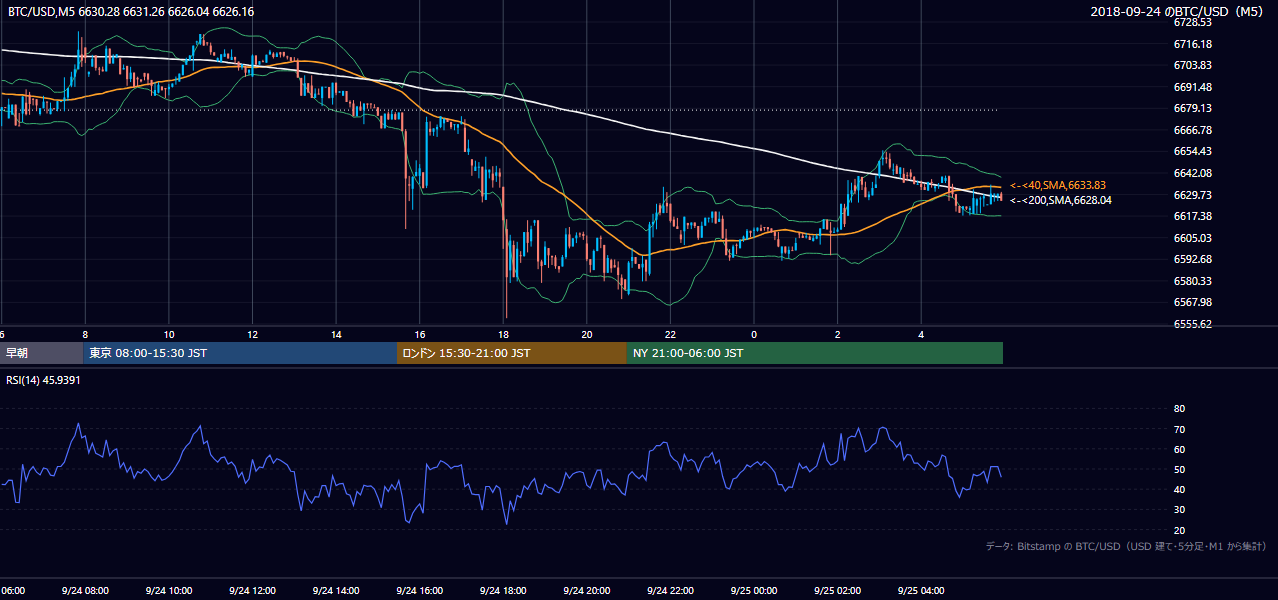Click the Bitstamp data source note
The height and width of the screenshot is (600, 1278).
[x=1126, y=546]
